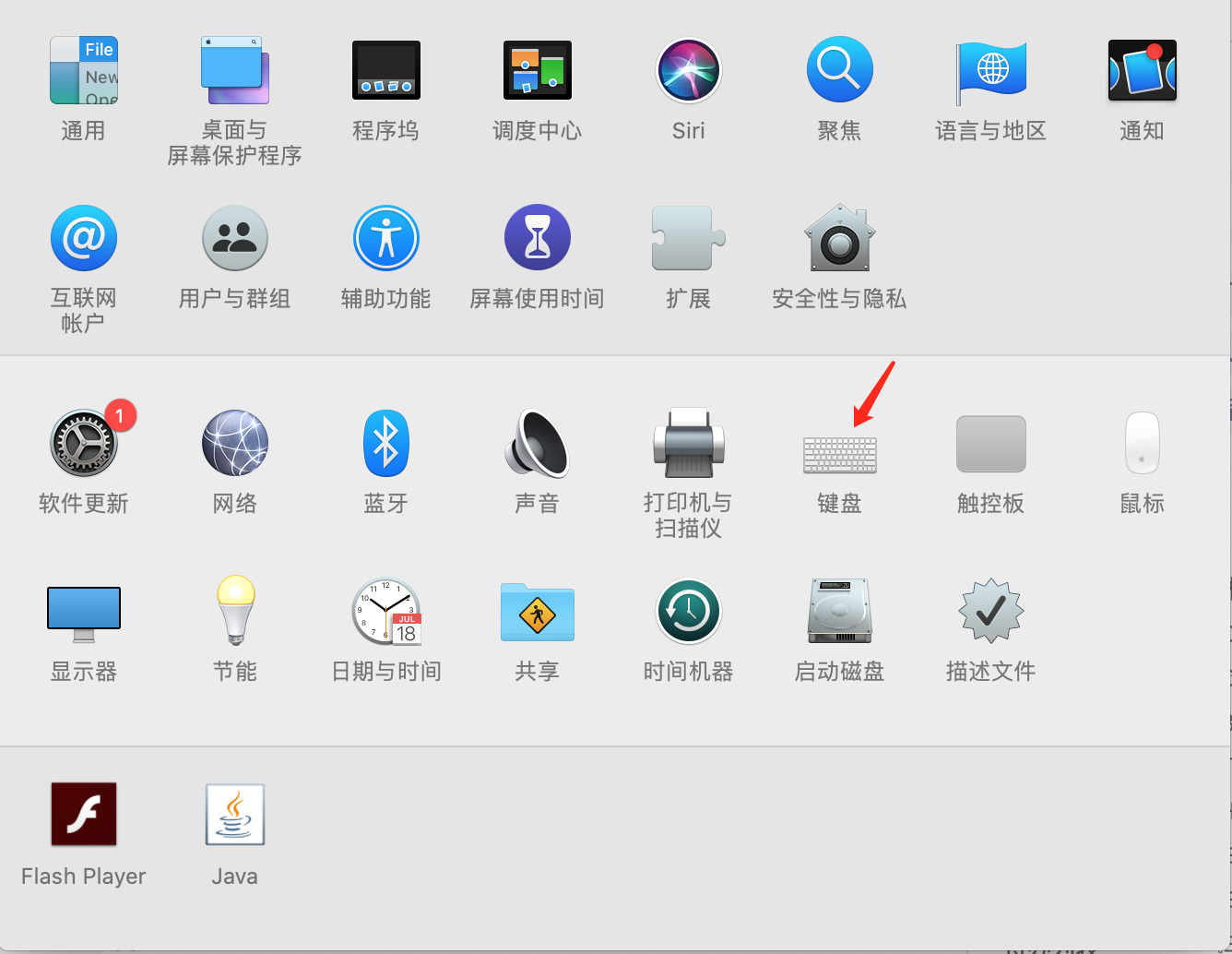Viewport: 1232px width, 954px height.
Task: Open 聚焦 (Spotlight) preferences
Action: coord(839,69)
